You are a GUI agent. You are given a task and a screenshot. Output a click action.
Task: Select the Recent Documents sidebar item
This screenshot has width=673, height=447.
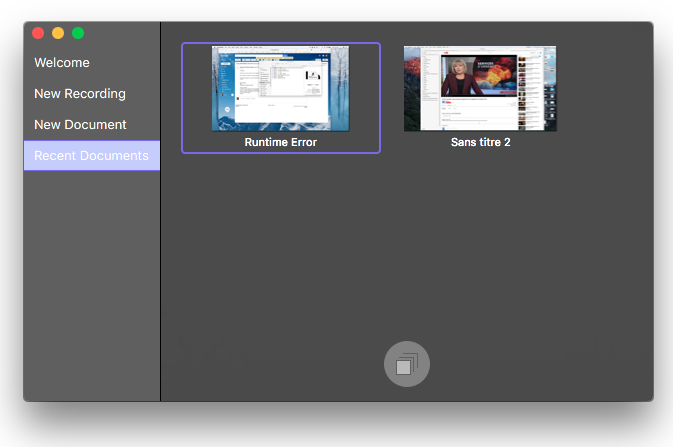[92, 155]
